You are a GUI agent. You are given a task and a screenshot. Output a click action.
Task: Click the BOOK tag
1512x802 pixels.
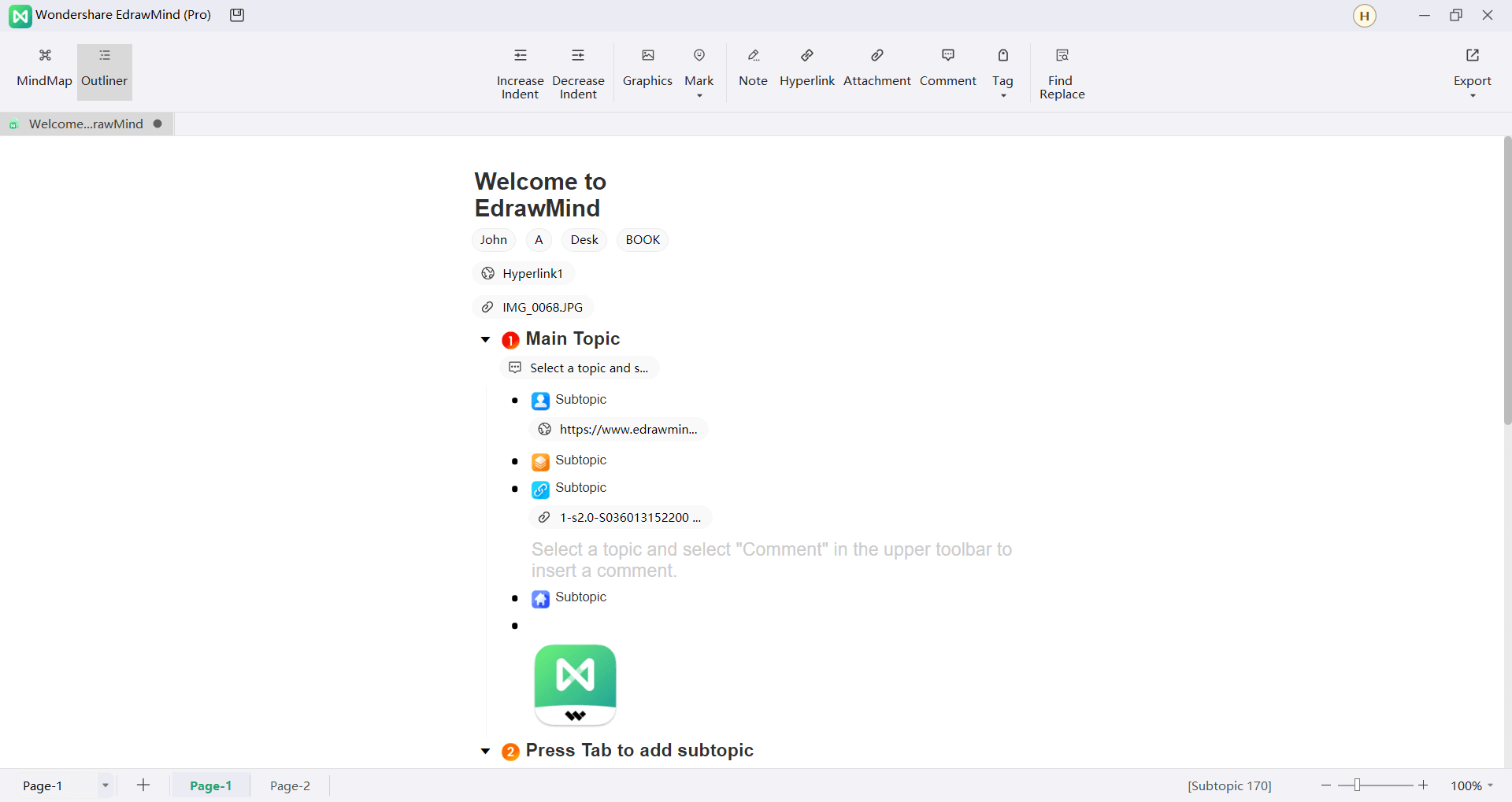pos(643,239)
